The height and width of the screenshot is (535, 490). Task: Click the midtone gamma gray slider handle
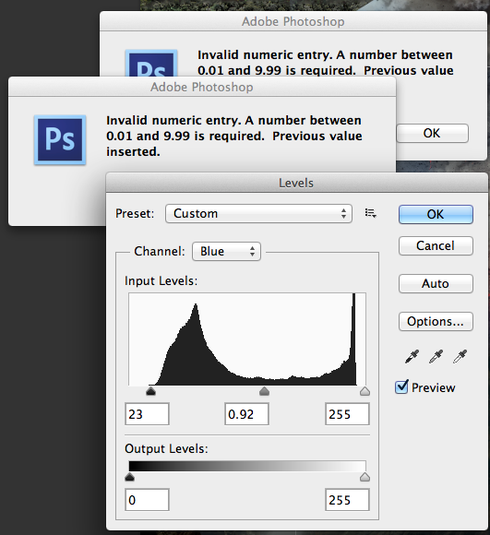coord(264,391)
